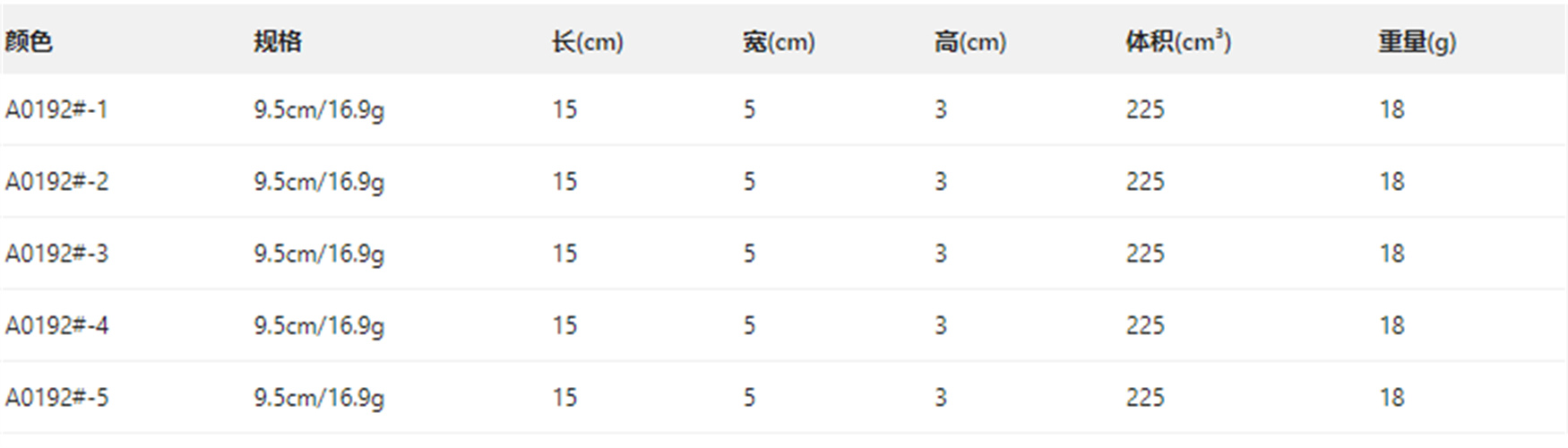This screenshot has width=1568, height=448.
Task: Click the weight 18 in row A0192#-1
Action: point(1391,109)
